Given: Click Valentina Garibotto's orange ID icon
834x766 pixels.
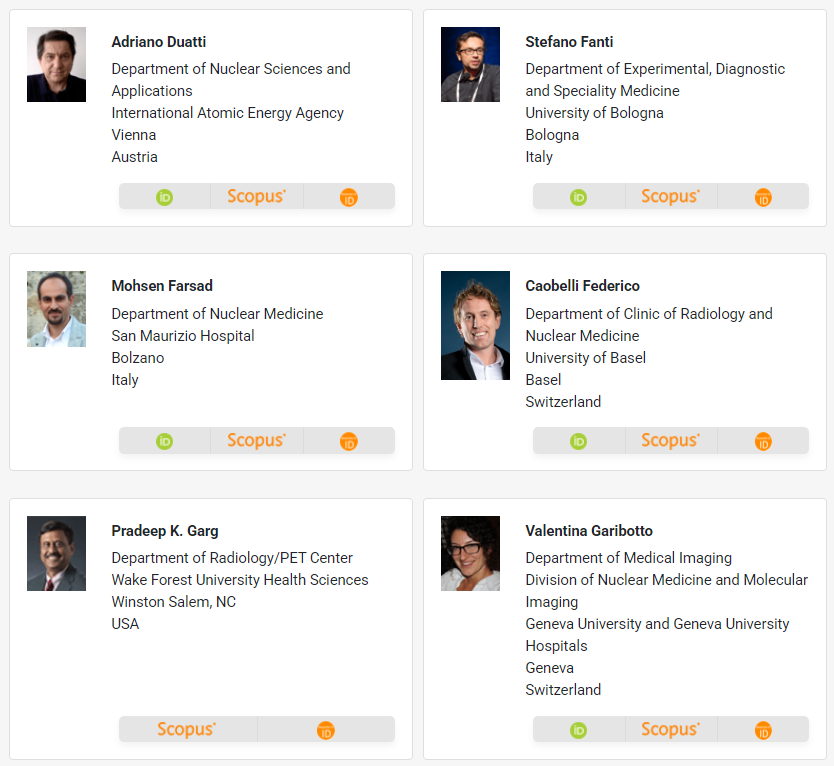Looking at the screenshot, I should coord(763,730).
